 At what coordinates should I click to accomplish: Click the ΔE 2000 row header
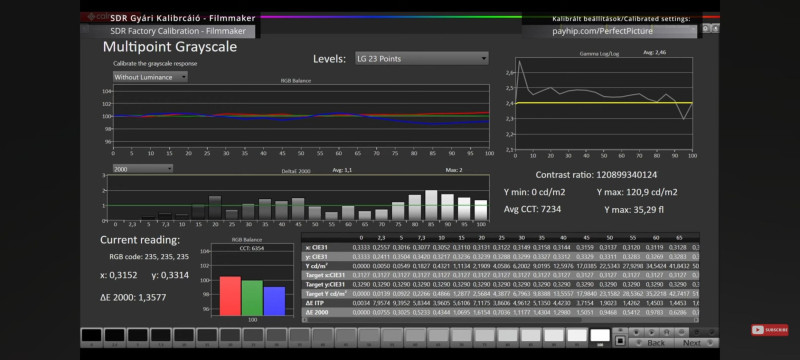click(x=317, y=312)
